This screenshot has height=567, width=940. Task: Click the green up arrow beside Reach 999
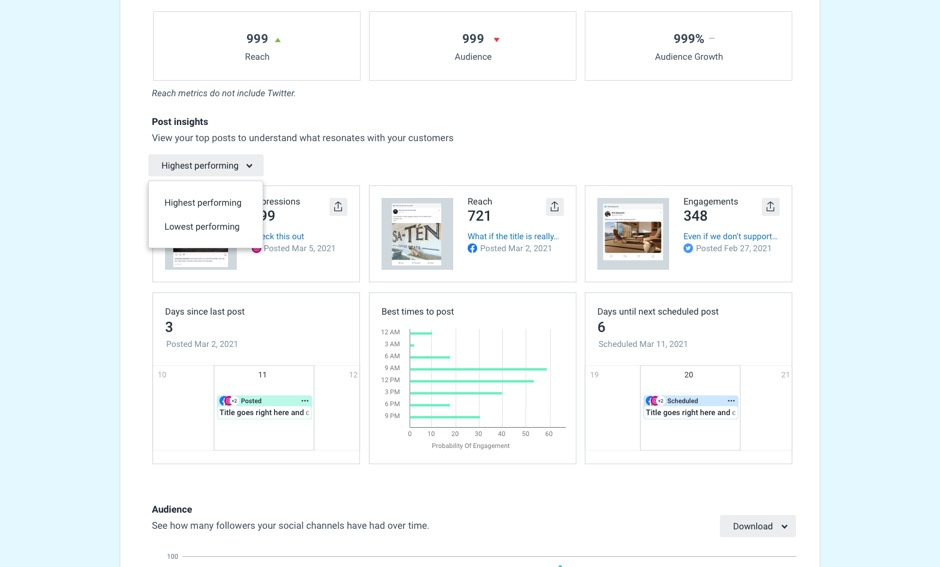pos(278,40)
